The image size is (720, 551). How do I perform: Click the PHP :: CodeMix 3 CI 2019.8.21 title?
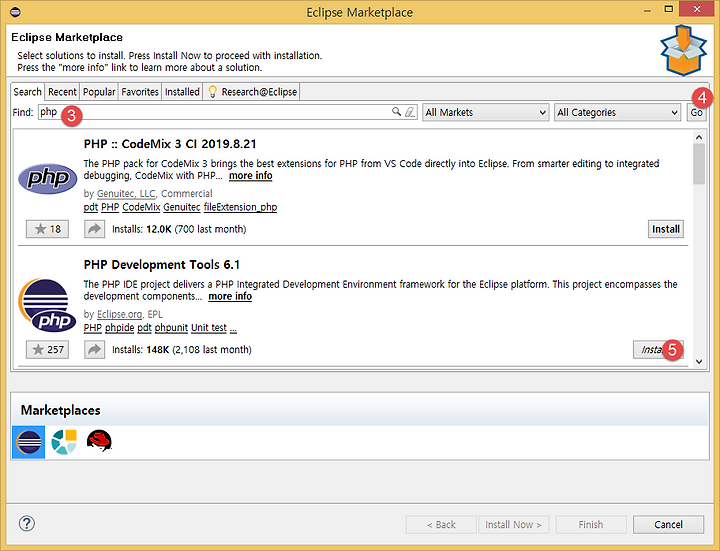[x=170, y=144]
